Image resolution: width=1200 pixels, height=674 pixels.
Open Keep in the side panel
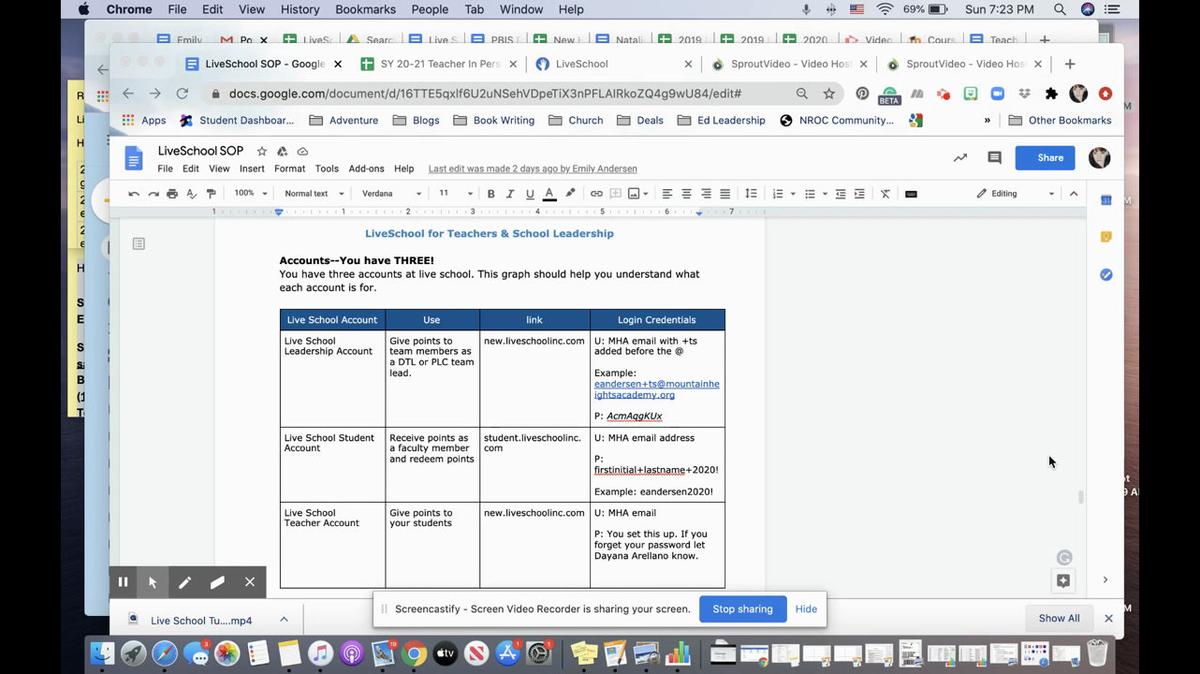coord(1106,237)
